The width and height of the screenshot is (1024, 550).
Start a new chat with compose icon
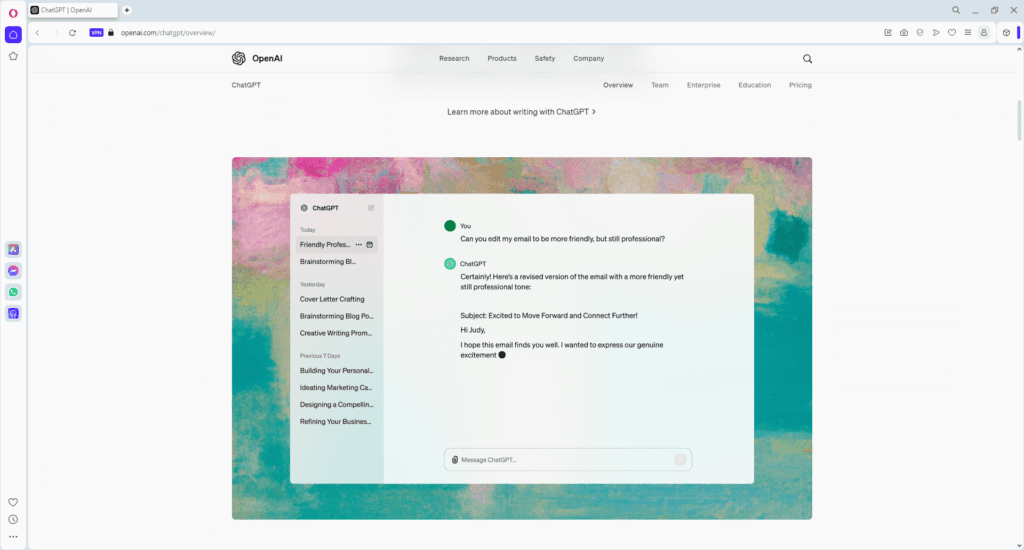pos(371,208)
